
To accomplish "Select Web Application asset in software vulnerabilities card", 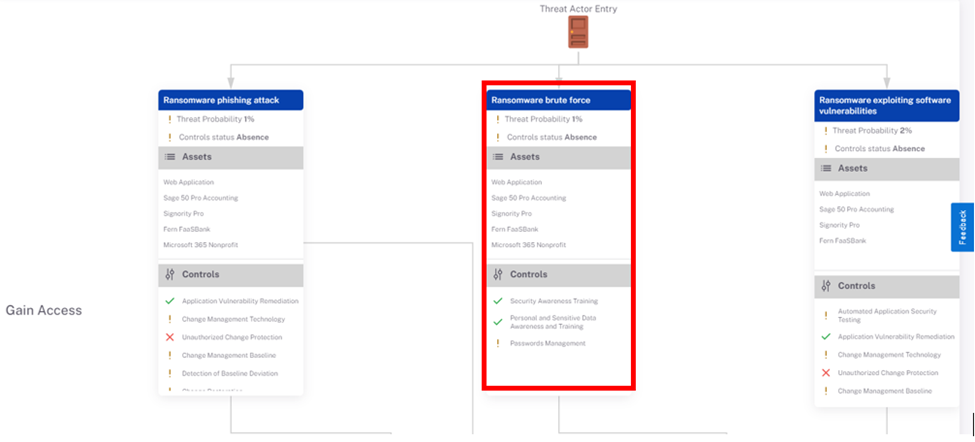I will point(844,194).
